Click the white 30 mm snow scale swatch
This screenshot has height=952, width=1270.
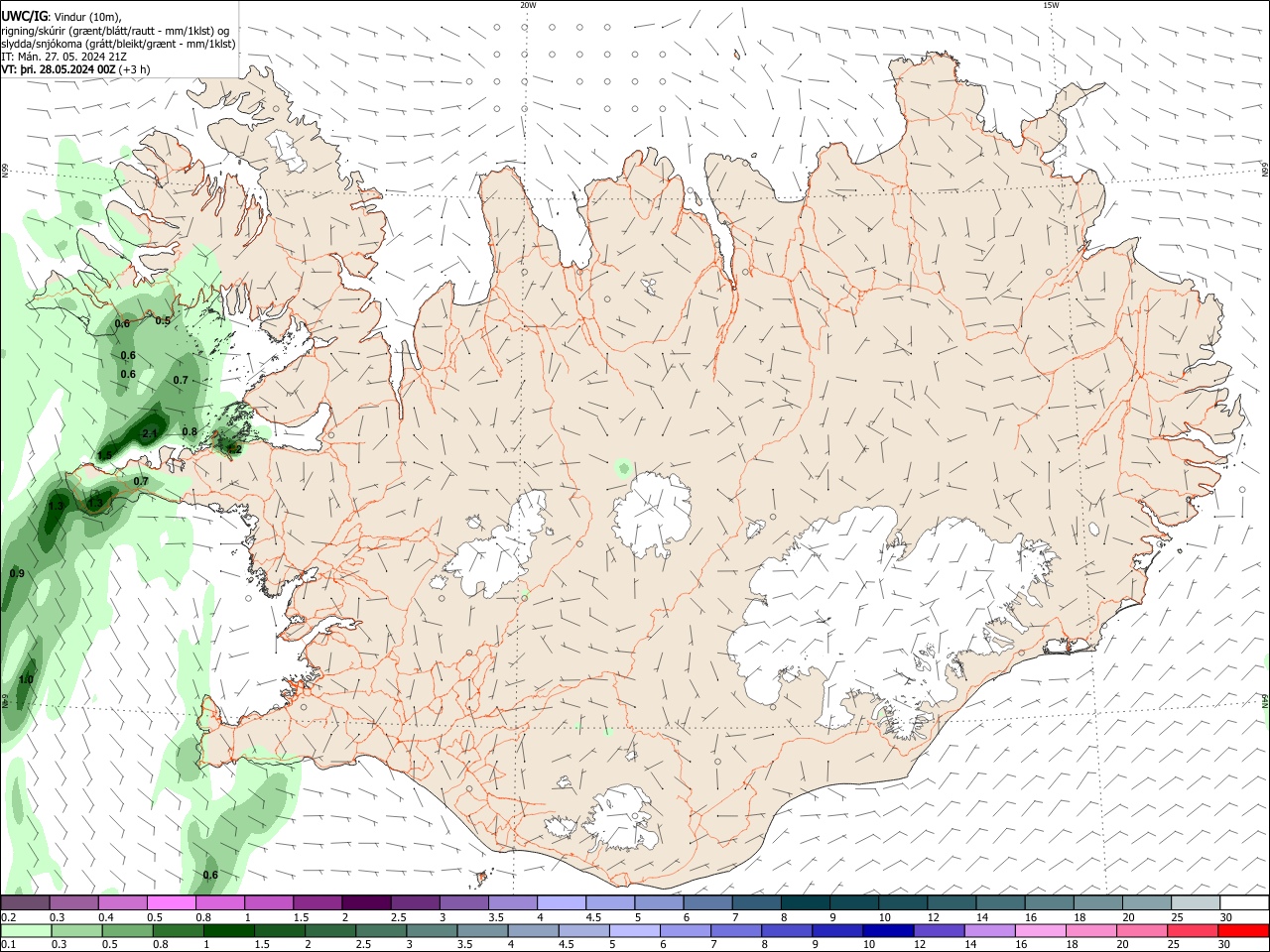[1244, 902]
